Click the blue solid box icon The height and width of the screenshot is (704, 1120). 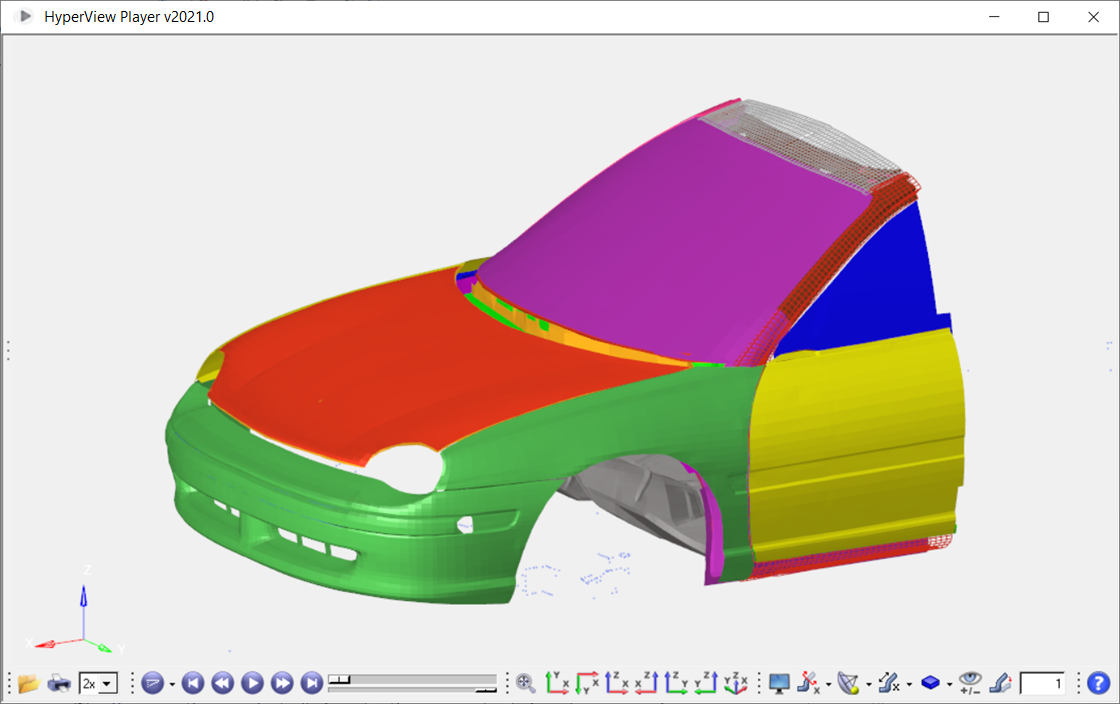[931, 683]
